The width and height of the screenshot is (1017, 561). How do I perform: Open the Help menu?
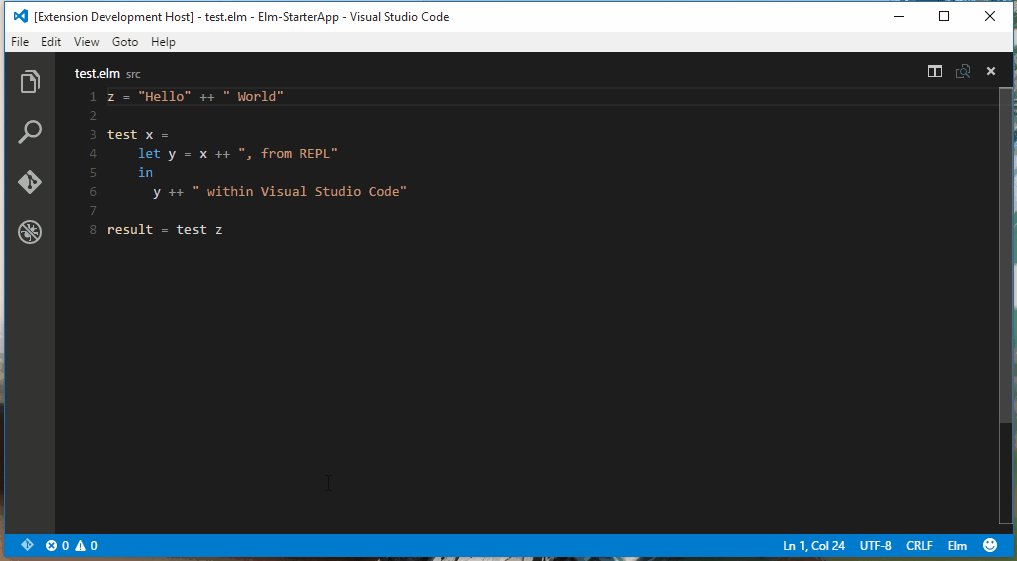click(x=163, y=42)
